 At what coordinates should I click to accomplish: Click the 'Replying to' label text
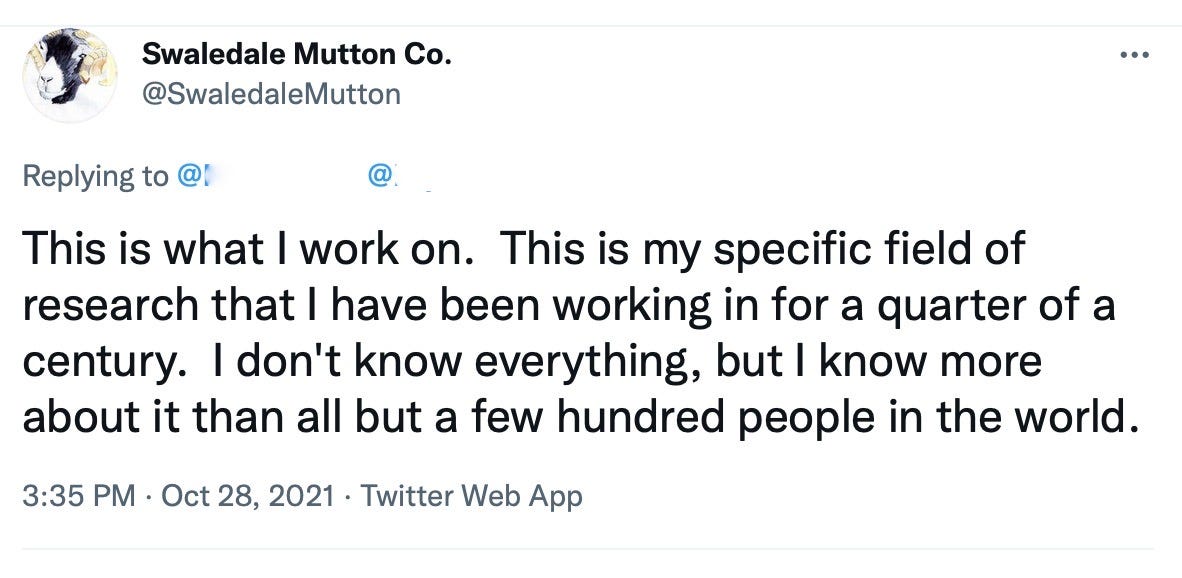click(96, 176)
